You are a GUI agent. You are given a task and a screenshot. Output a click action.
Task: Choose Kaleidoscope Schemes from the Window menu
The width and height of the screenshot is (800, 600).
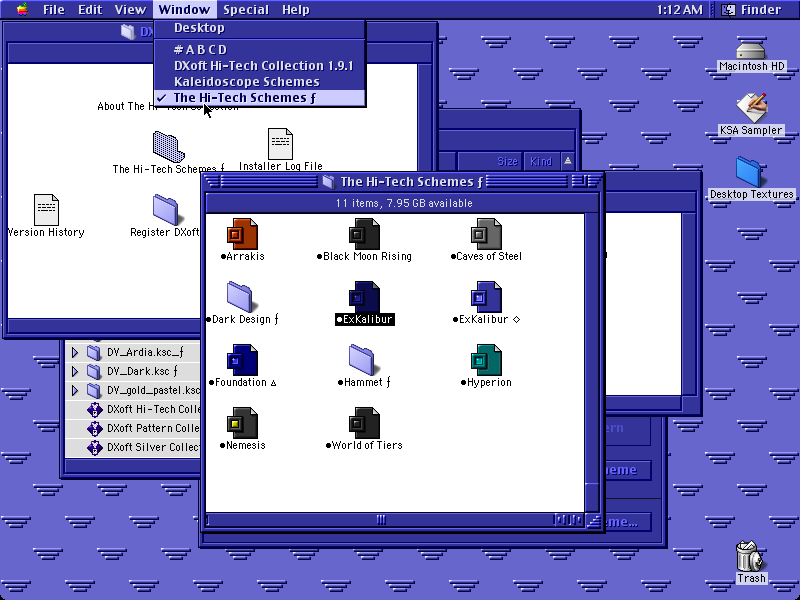click(260, 82)
